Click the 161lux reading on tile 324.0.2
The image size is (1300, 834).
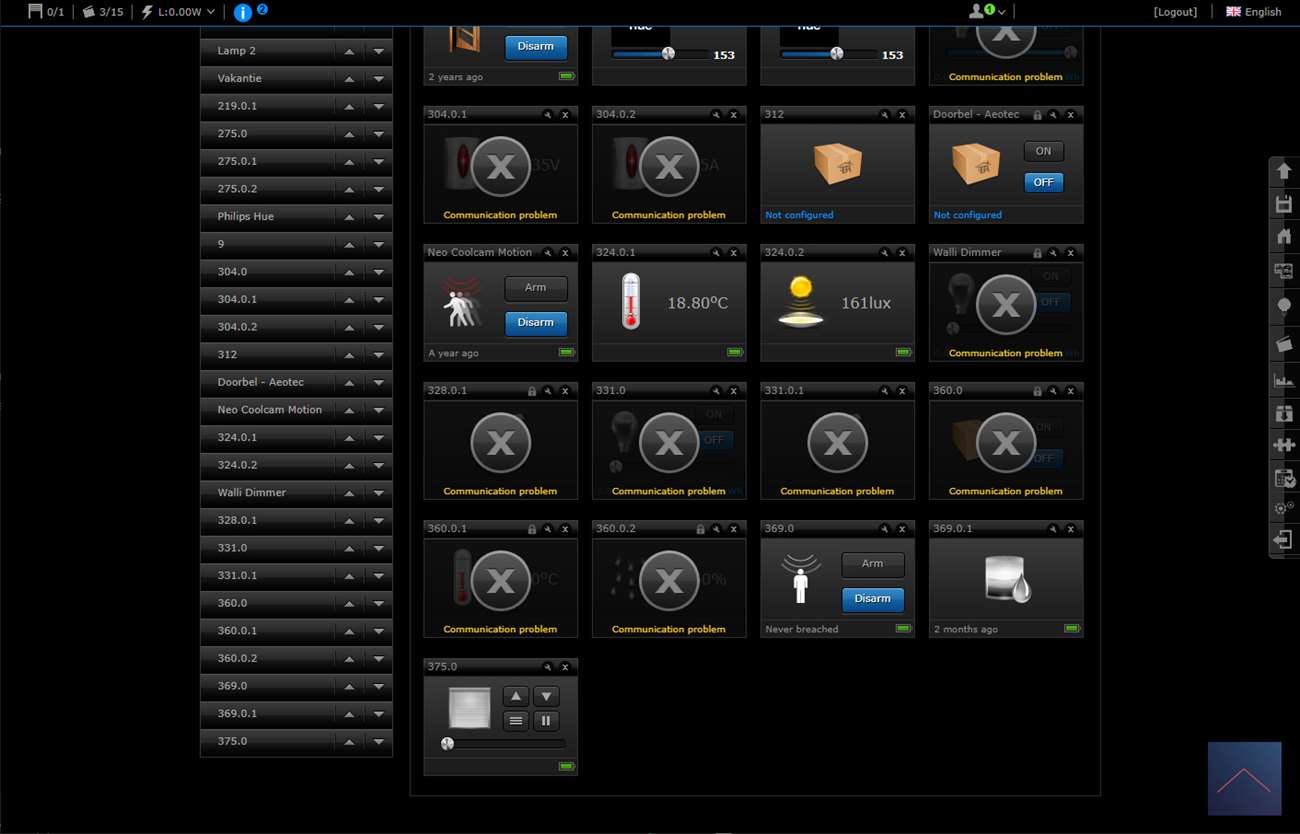pos(866,303)
